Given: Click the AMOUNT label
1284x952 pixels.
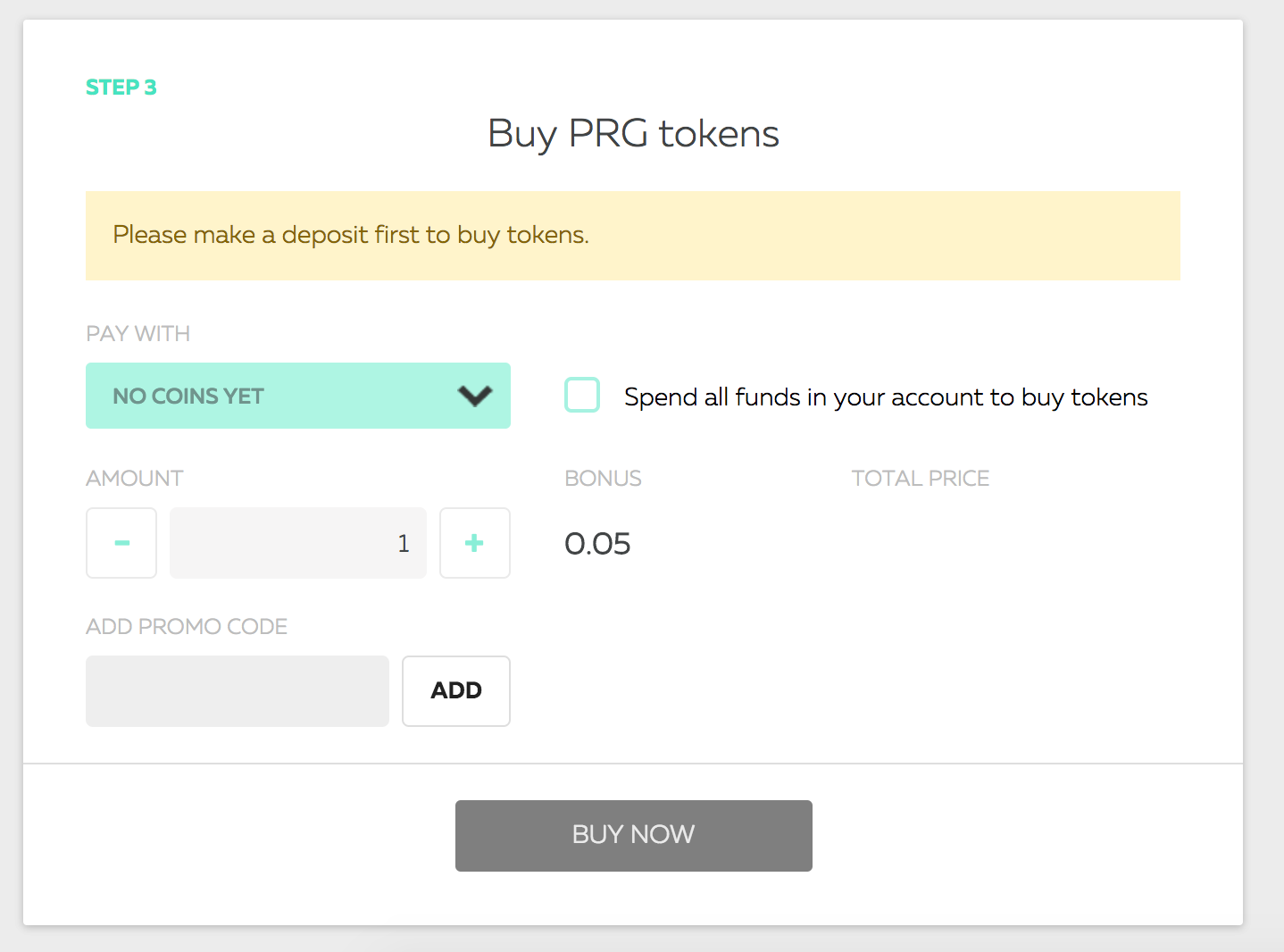Looking at the screenshot, I should 135,479.
